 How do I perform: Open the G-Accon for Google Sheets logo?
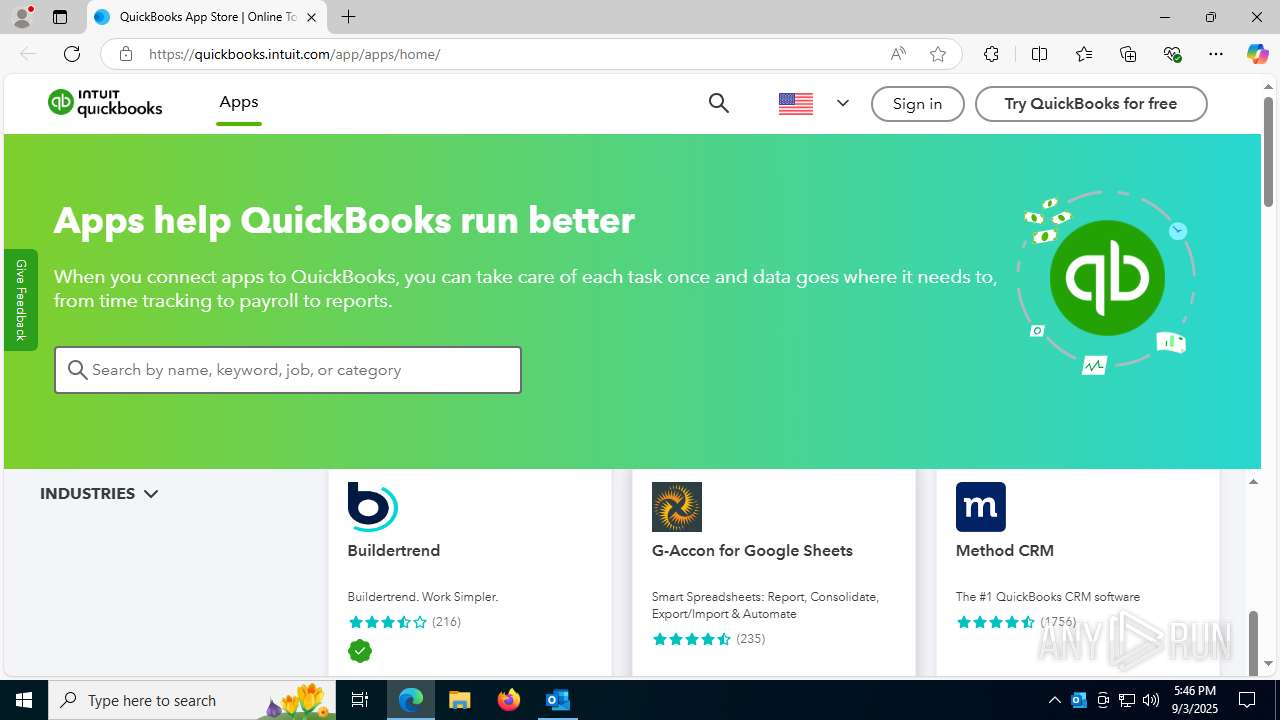tap(677, 507)
